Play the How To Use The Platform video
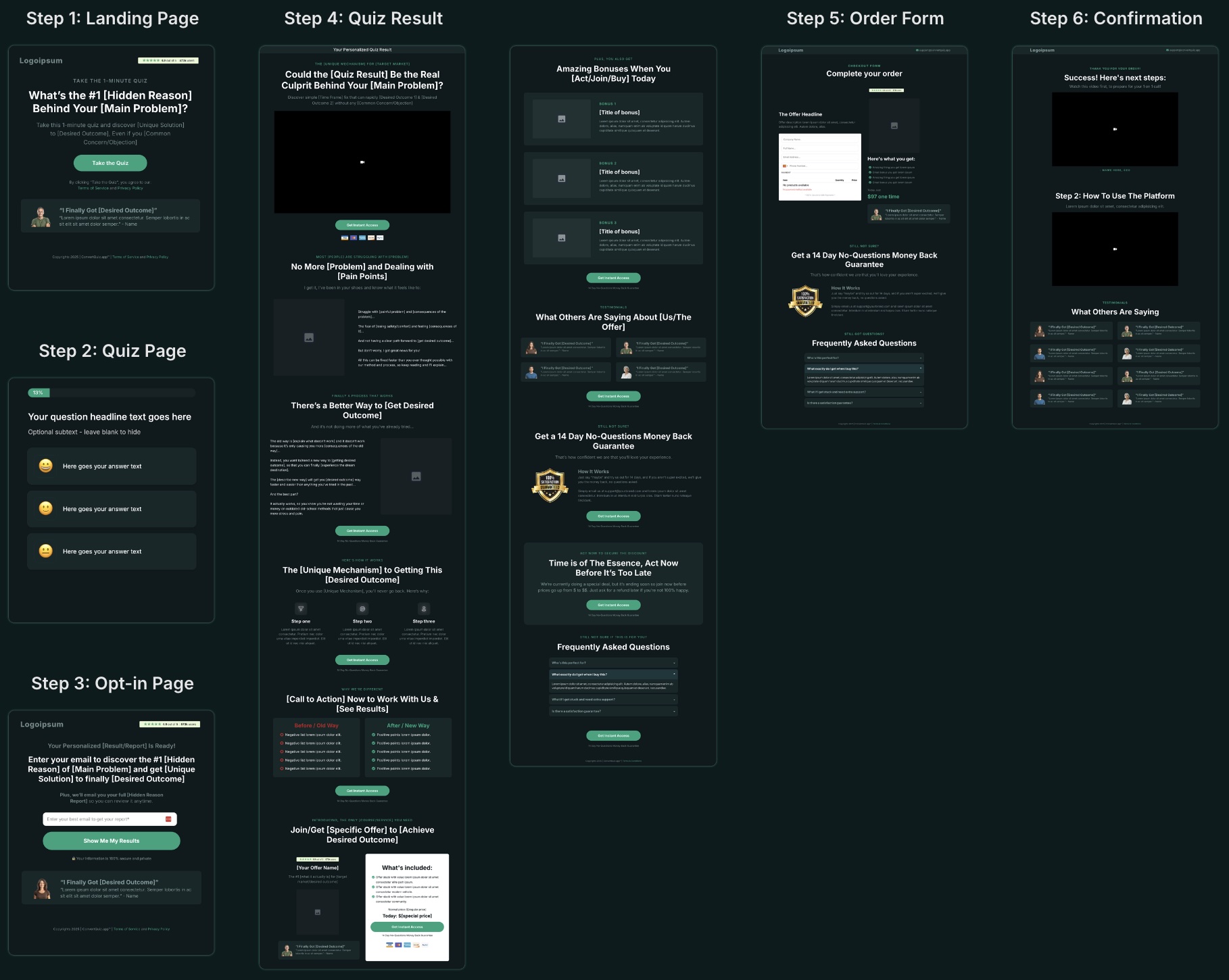This screenshot has height=980, width=1229. (x=1115, y=249)
